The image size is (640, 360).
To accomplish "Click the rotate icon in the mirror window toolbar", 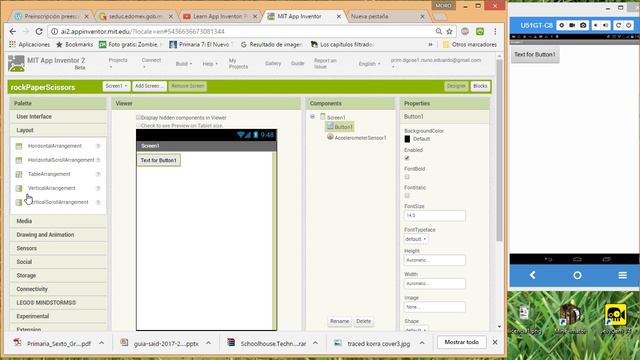I will 618,25.
